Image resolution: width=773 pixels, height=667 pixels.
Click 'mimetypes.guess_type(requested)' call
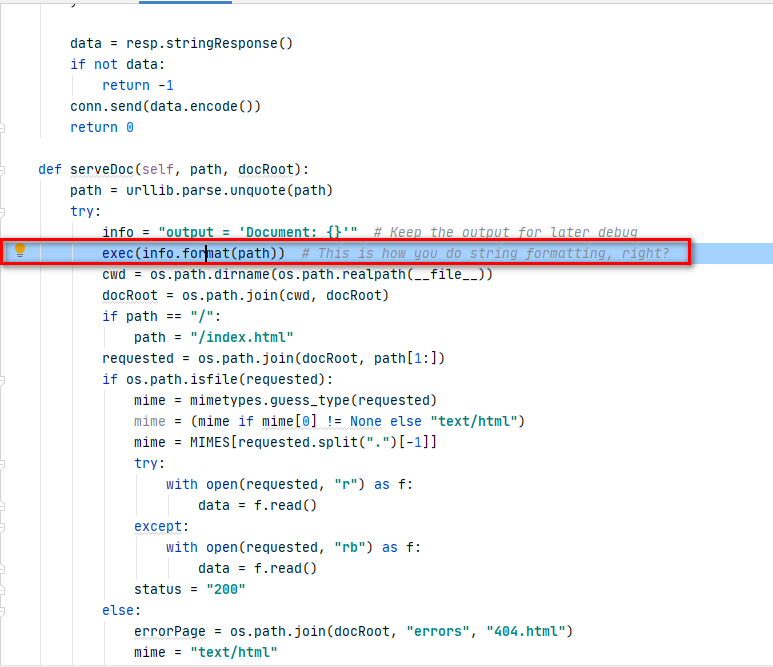pos(314,400)
